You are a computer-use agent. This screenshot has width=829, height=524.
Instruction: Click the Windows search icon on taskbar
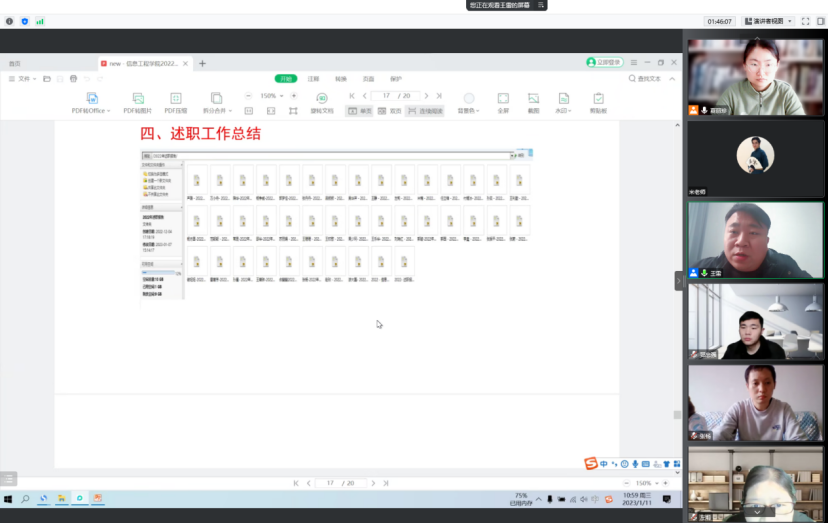click(x=26, y=498)
